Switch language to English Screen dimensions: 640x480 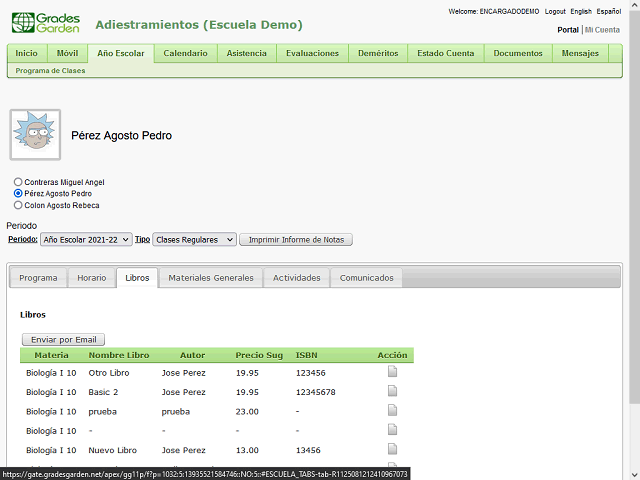[581, 11]
